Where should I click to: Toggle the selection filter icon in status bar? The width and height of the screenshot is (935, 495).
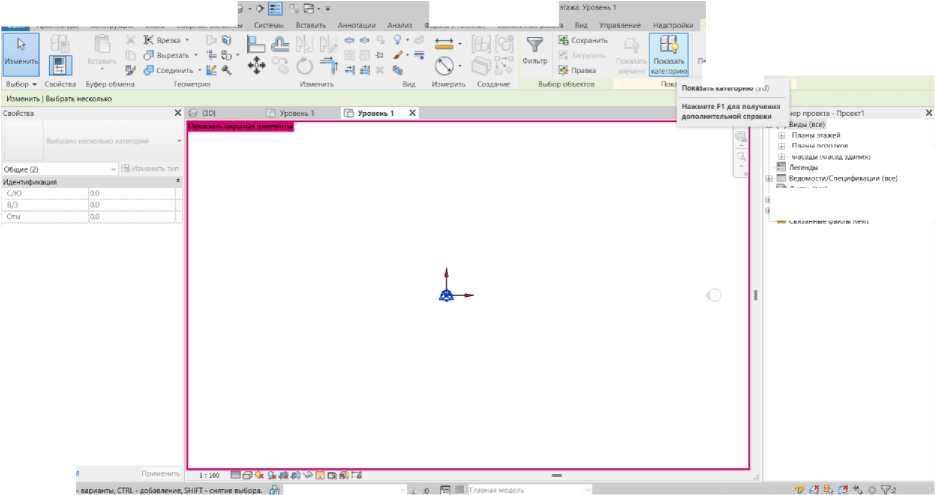[x=885, y=490]
